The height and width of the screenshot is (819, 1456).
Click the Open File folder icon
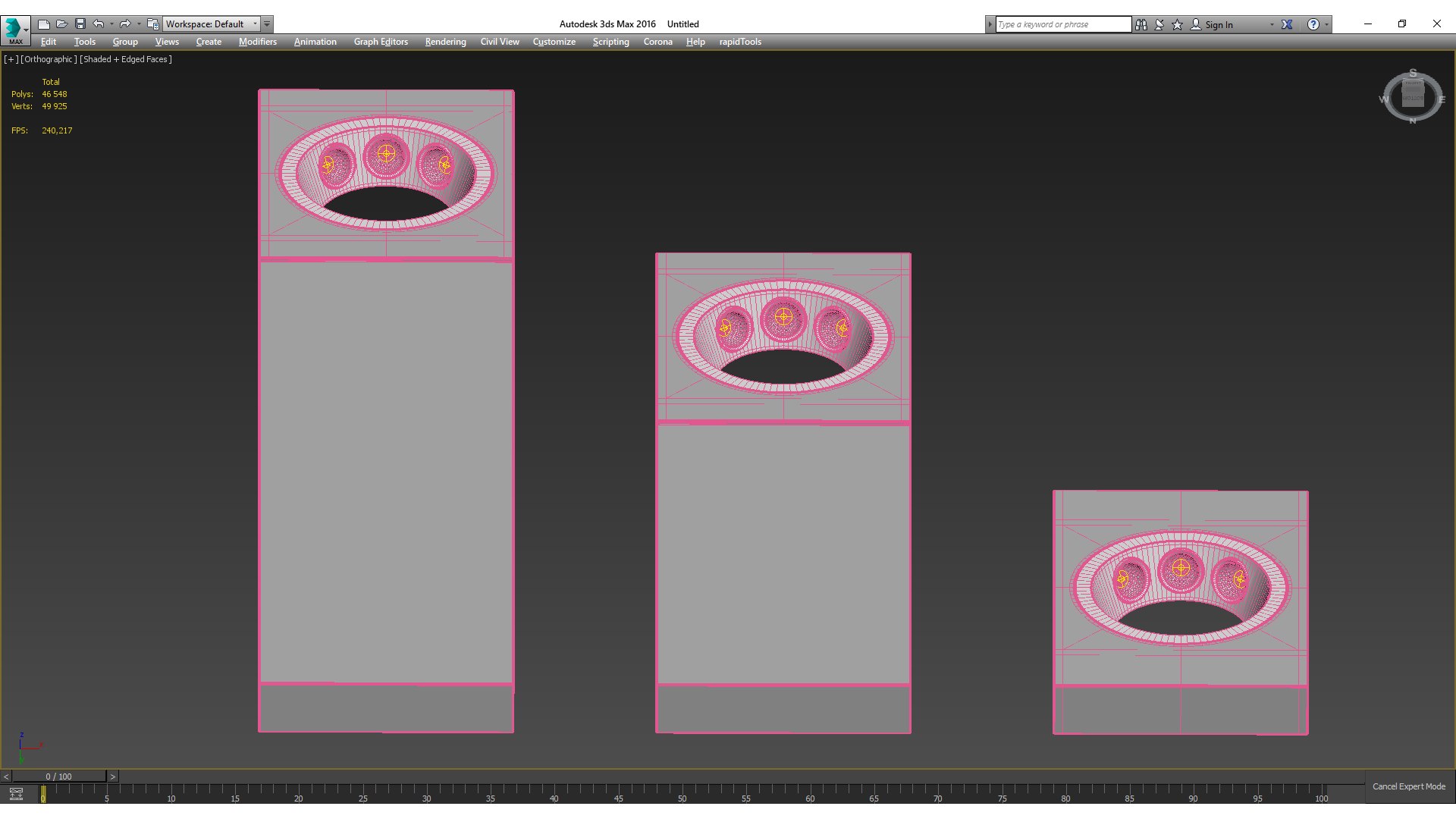[x=62, y=24]
